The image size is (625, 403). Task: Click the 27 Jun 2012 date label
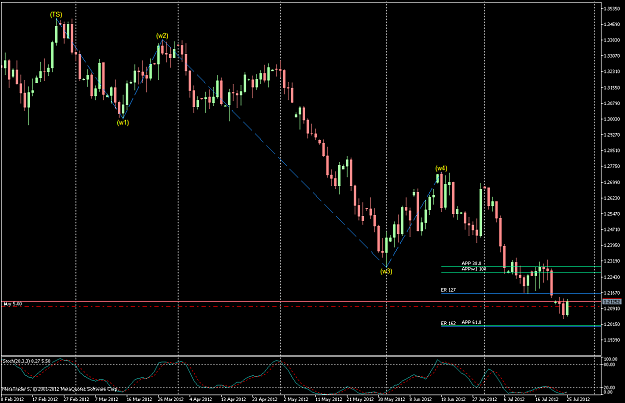(x=485, y=399)
